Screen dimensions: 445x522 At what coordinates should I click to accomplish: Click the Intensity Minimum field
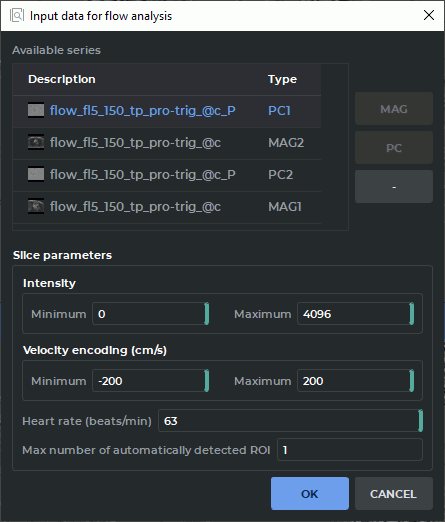pos(150,314)
